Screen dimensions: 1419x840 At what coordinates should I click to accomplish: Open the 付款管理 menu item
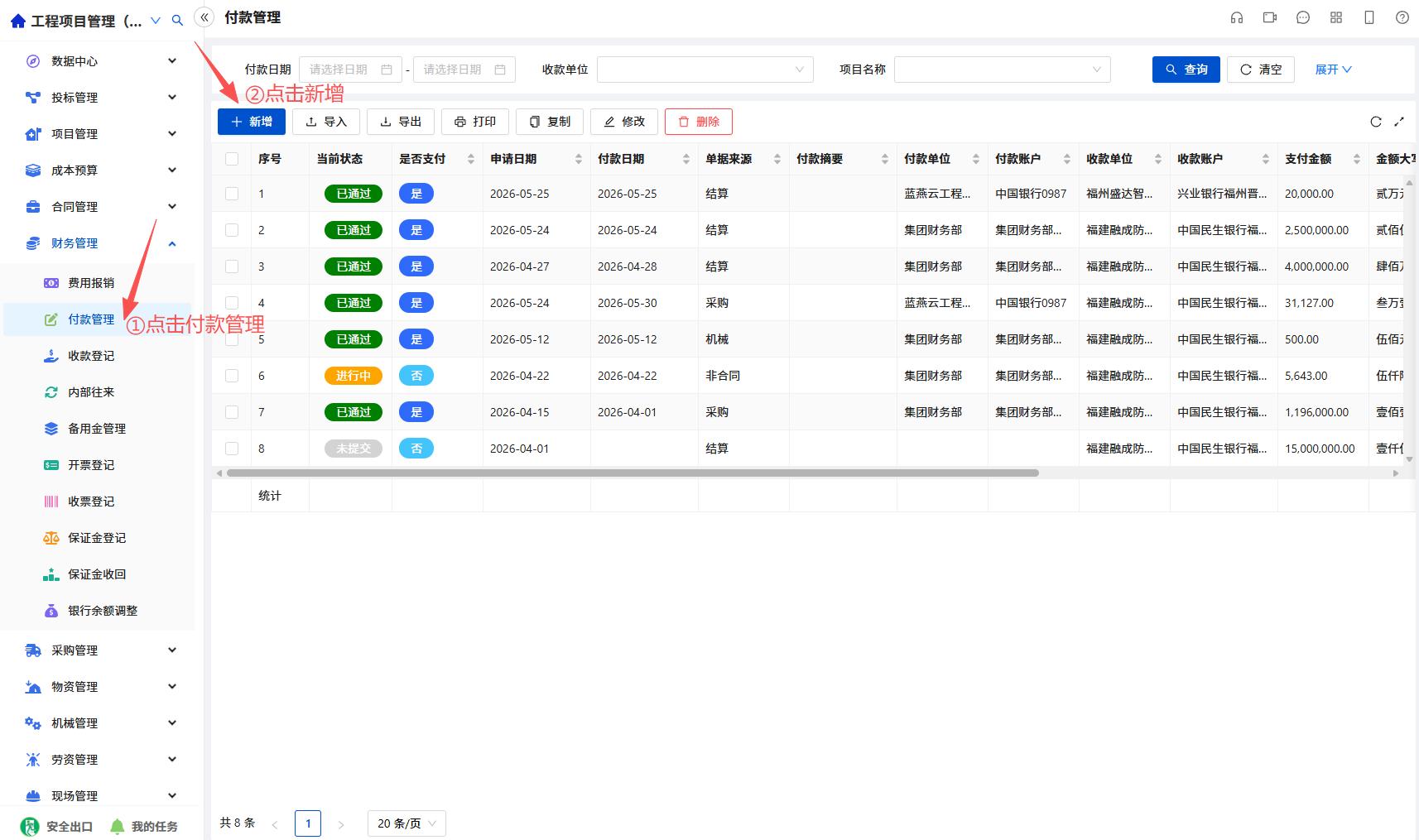(98, 319)
